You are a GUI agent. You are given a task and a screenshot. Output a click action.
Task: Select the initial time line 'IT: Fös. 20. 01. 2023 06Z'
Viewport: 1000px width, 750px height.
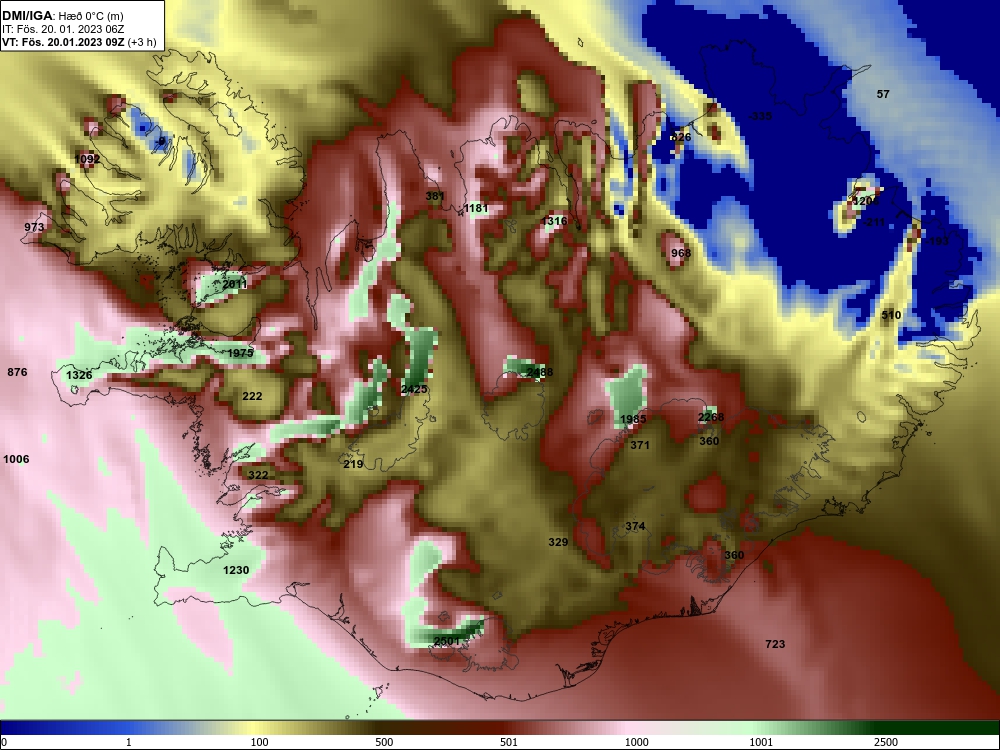point(61,29)
